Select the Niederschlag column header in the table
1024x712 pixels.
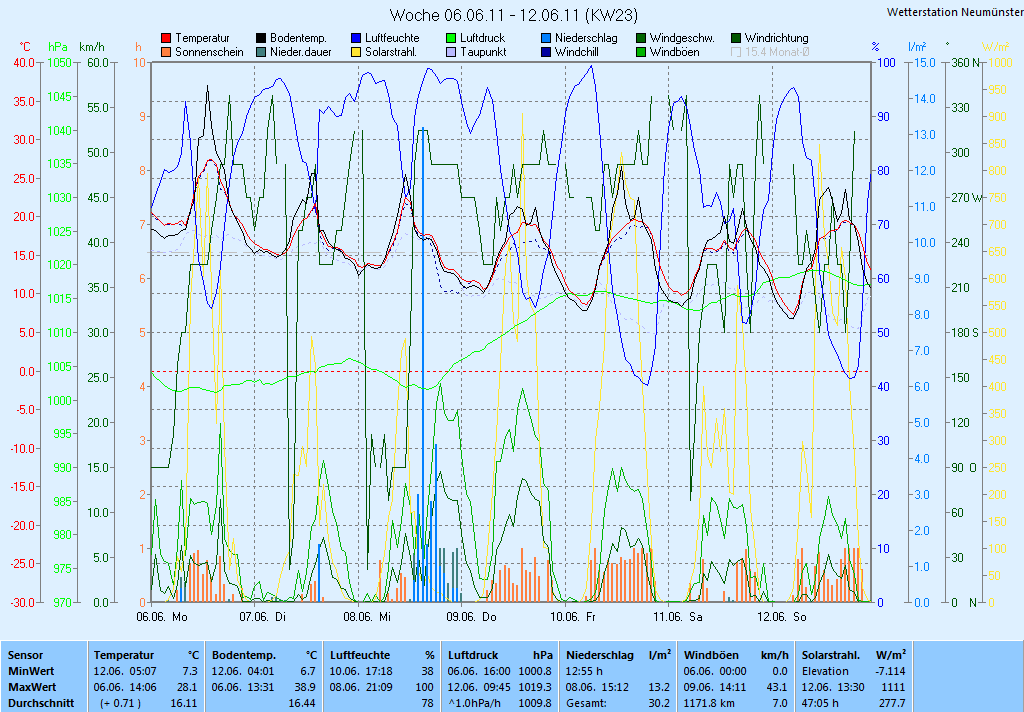pyautogui.click(x=600, y=655)
